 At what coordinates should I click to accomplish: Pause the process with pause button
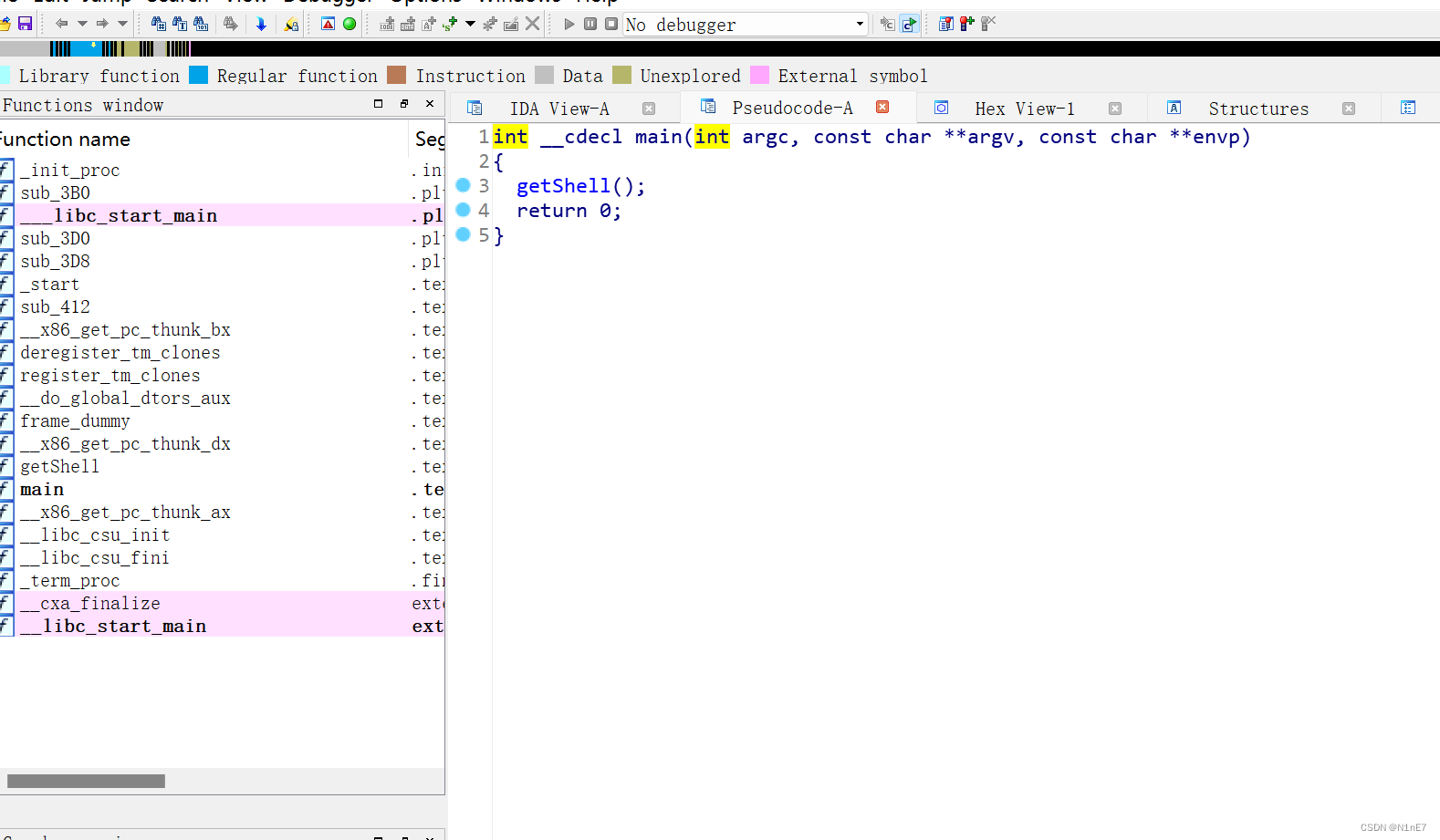590,24
